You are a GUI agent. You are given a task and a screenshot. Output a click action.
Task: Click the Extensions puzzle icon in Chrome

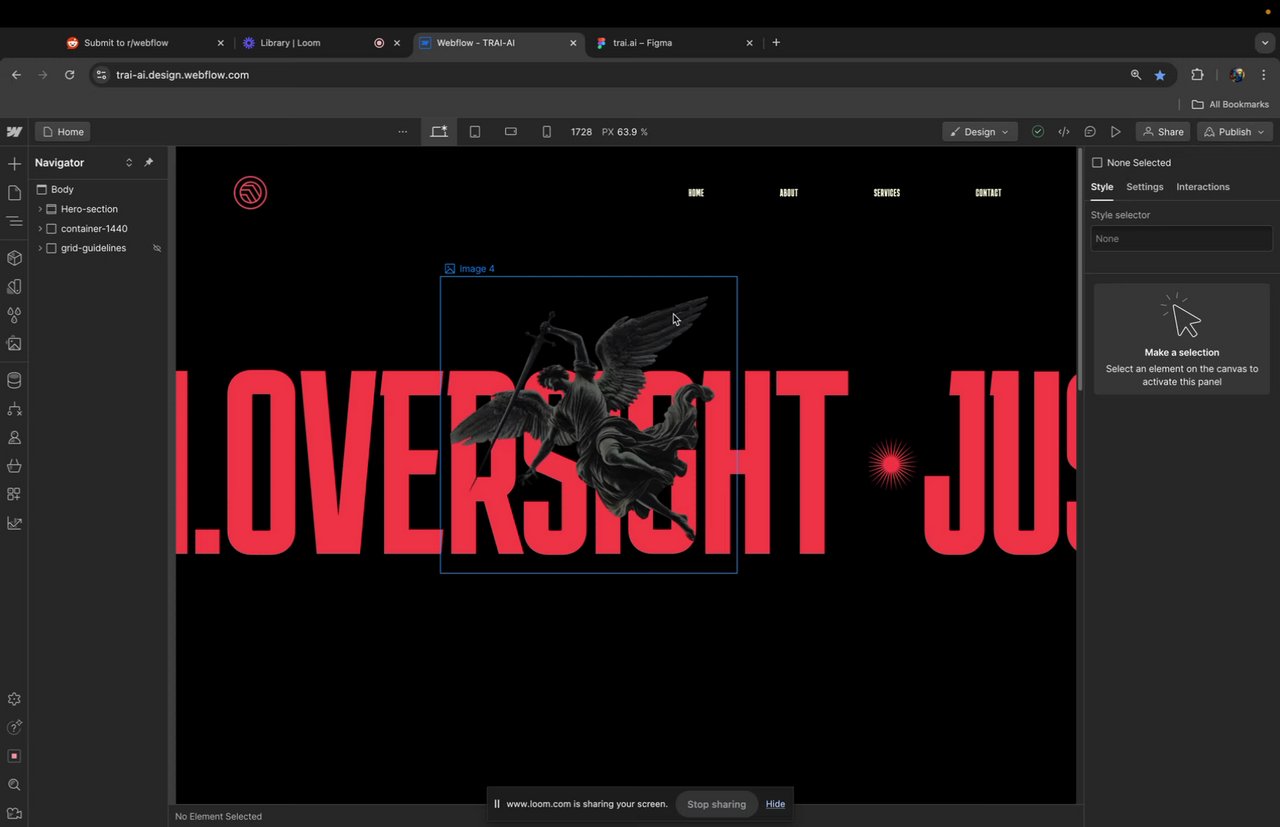tap(1197, 75)
